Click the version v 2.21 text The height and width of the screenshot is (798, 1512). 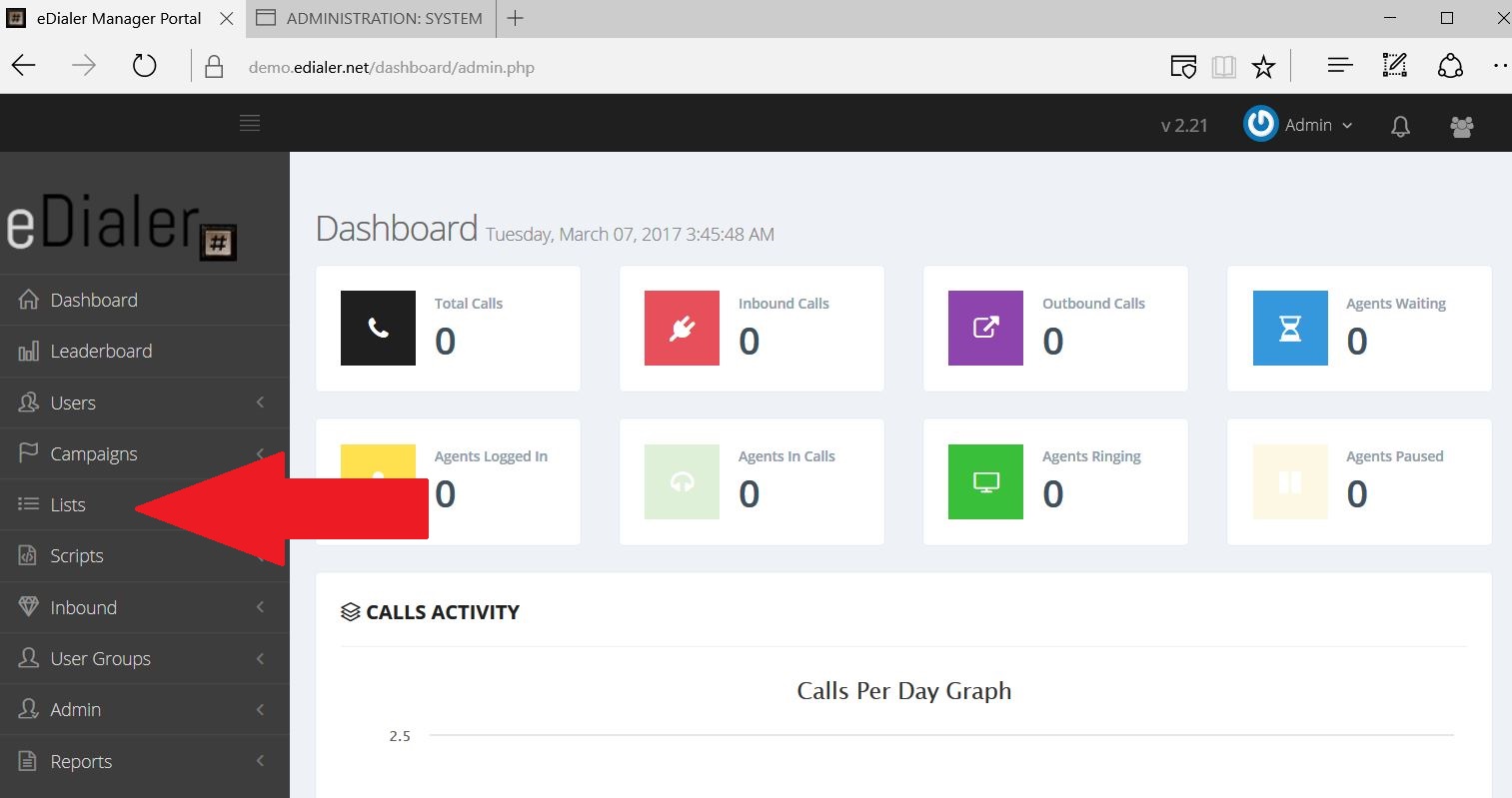tap(1184, 126)
